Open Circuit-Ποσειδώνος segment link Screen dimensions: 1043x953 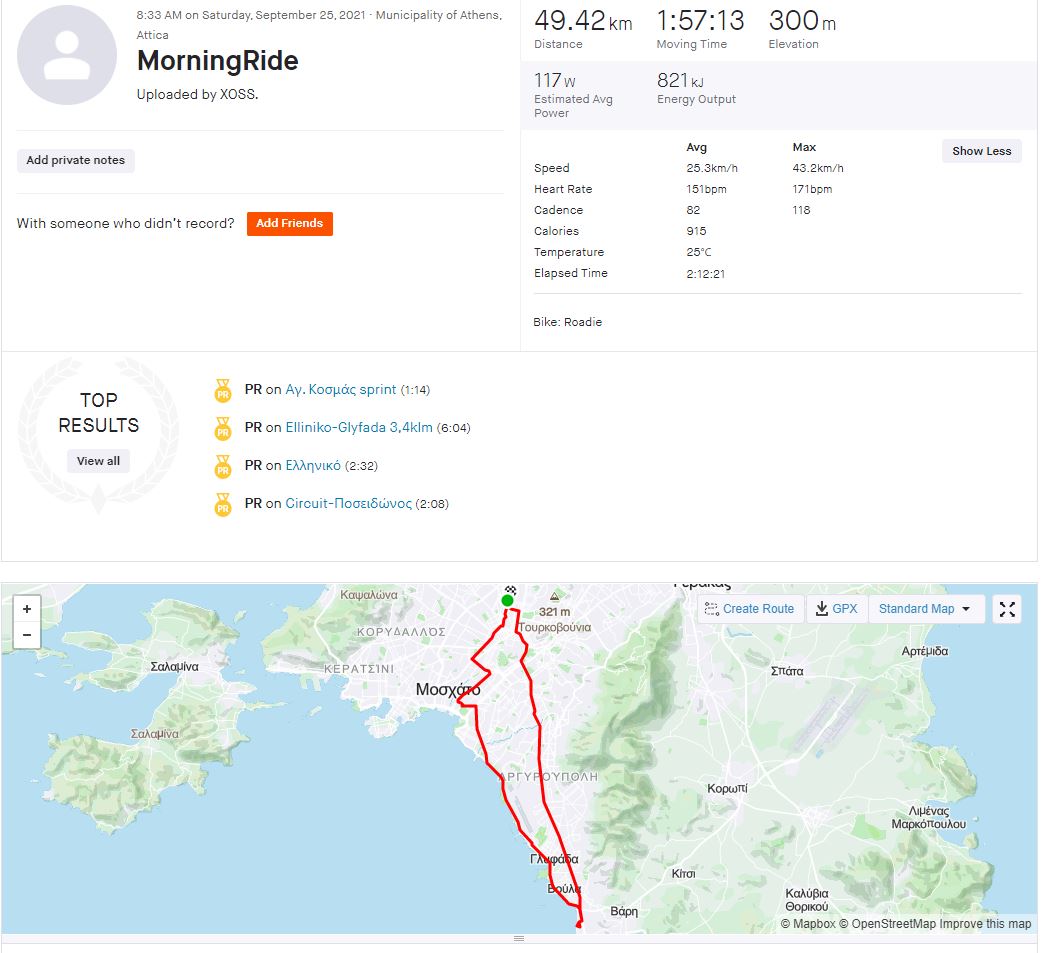(x=348, y=504)
